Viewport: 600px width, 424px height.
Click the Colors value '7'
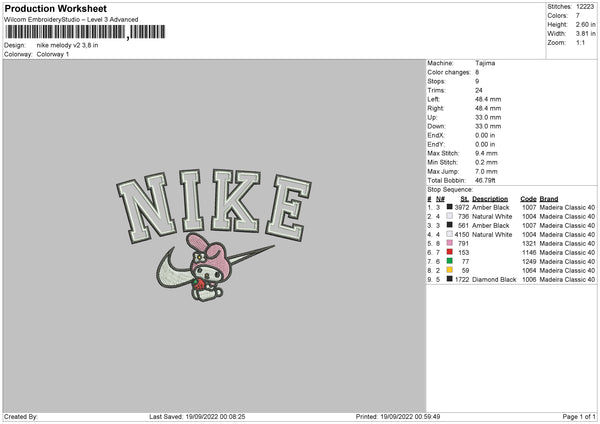coord(578,16)
